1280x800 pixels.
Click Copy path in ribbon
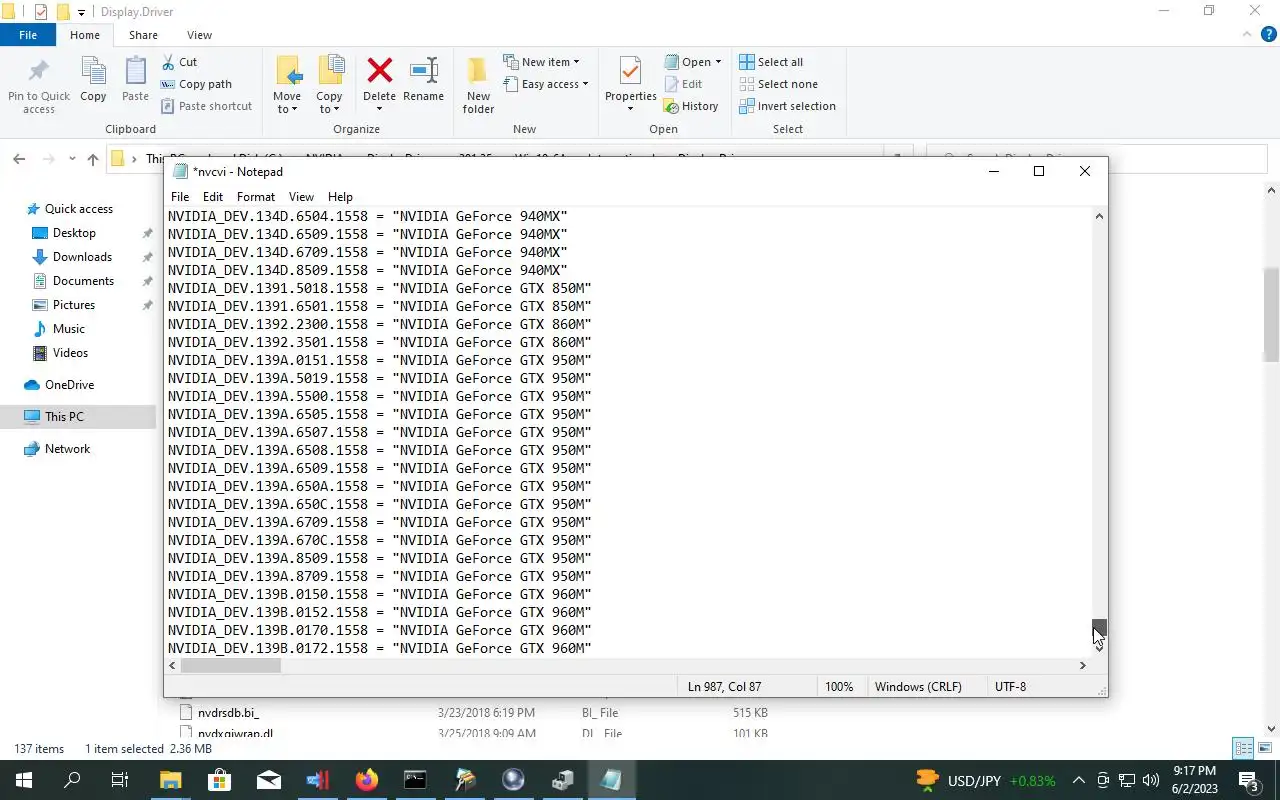click(196, 84)
